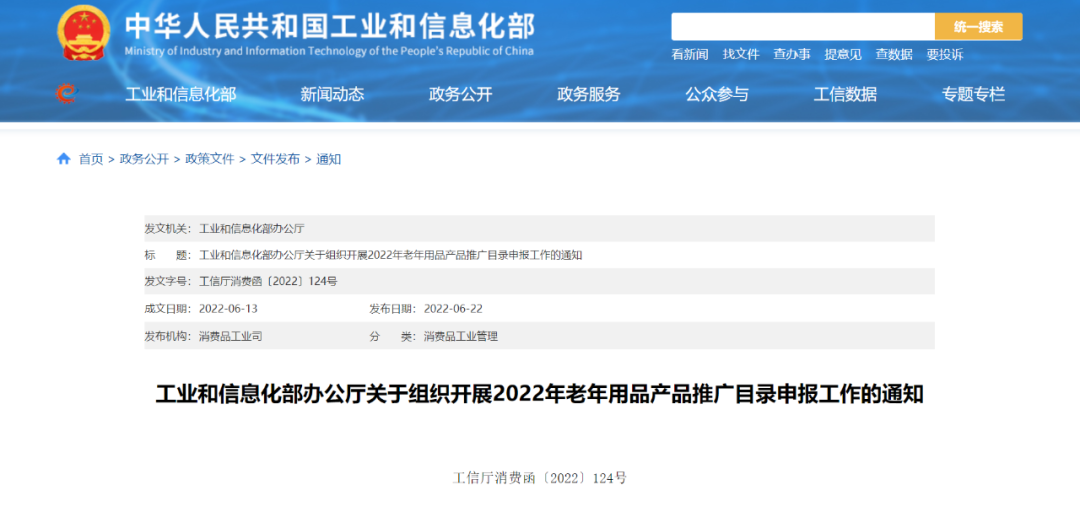
Task: Select 政务服务 nav menu item
Action: point(589,95)
